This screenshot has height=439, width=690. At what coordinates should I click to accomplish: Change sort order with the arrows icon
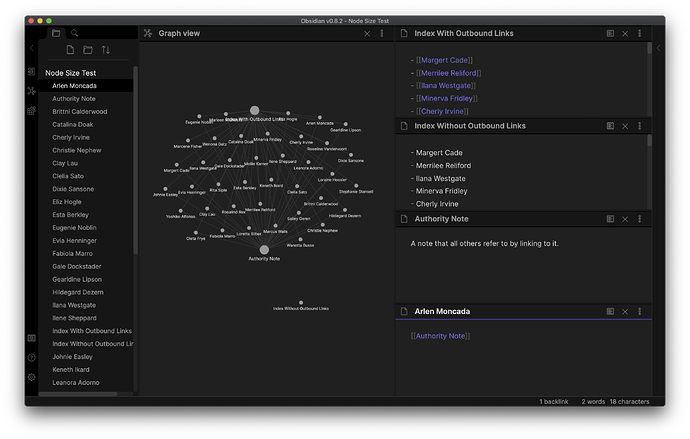[106, 50]
